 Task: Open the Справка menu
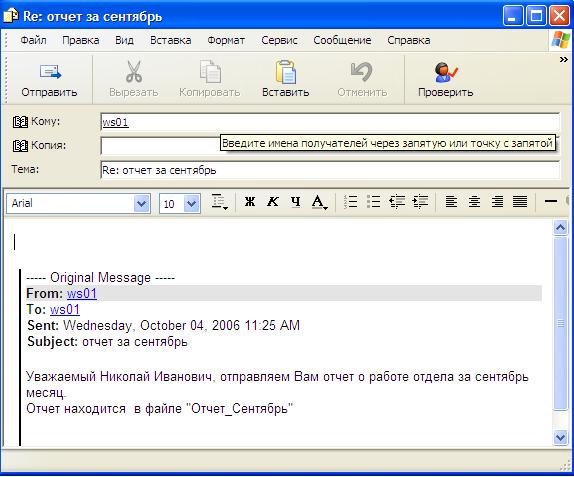tap(409, 40)
